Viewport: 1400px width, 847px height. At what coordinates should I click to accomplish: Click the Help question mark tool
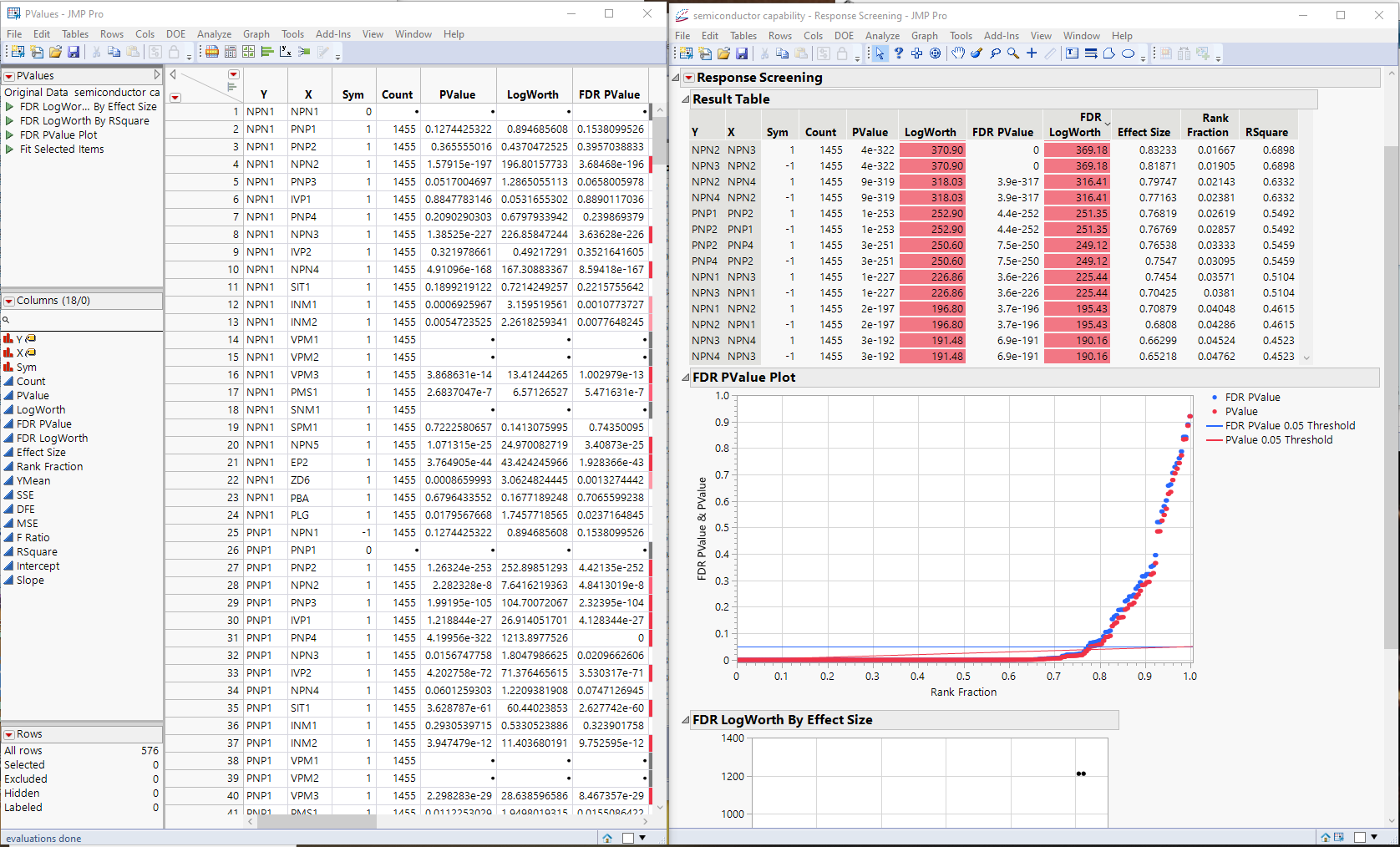pos(898,53)
